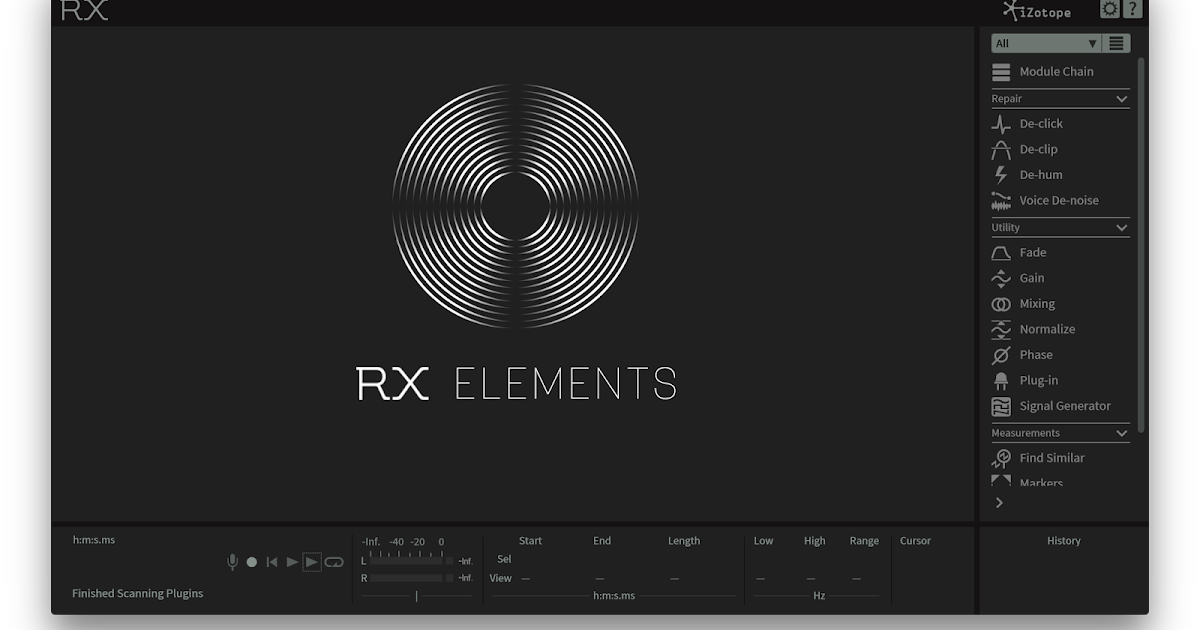Open the Plug-in host module

pyautogui.click(x=1025, y=381)
